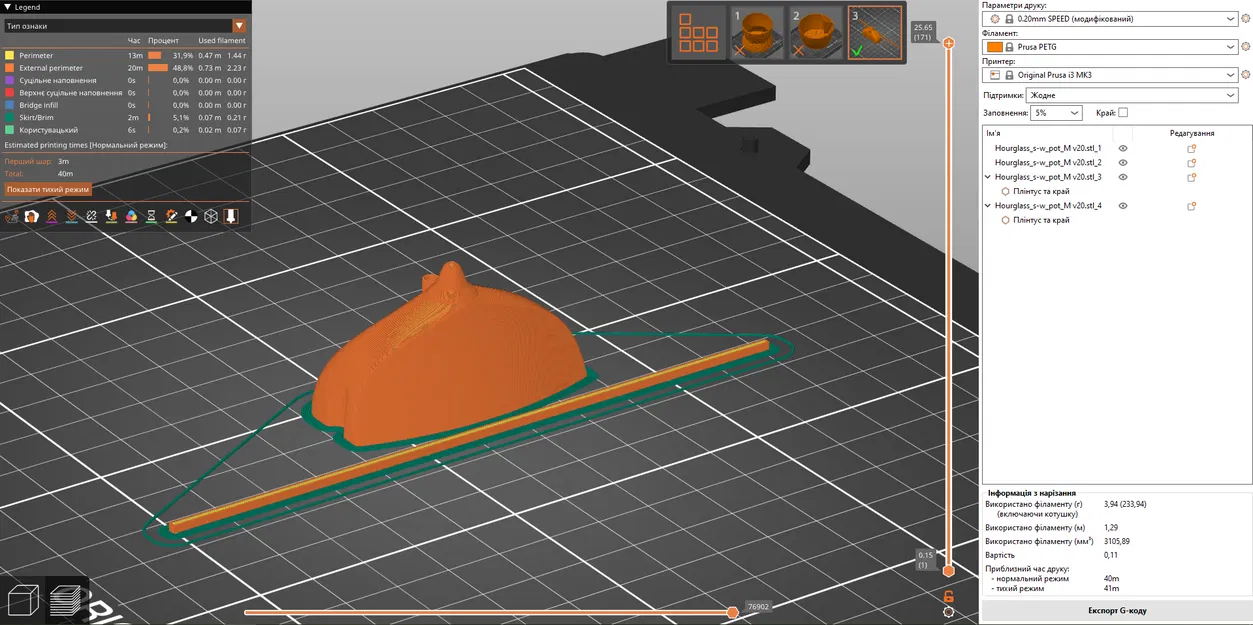Click edit icon for Hourglass stl_4

coord(1191,206)
